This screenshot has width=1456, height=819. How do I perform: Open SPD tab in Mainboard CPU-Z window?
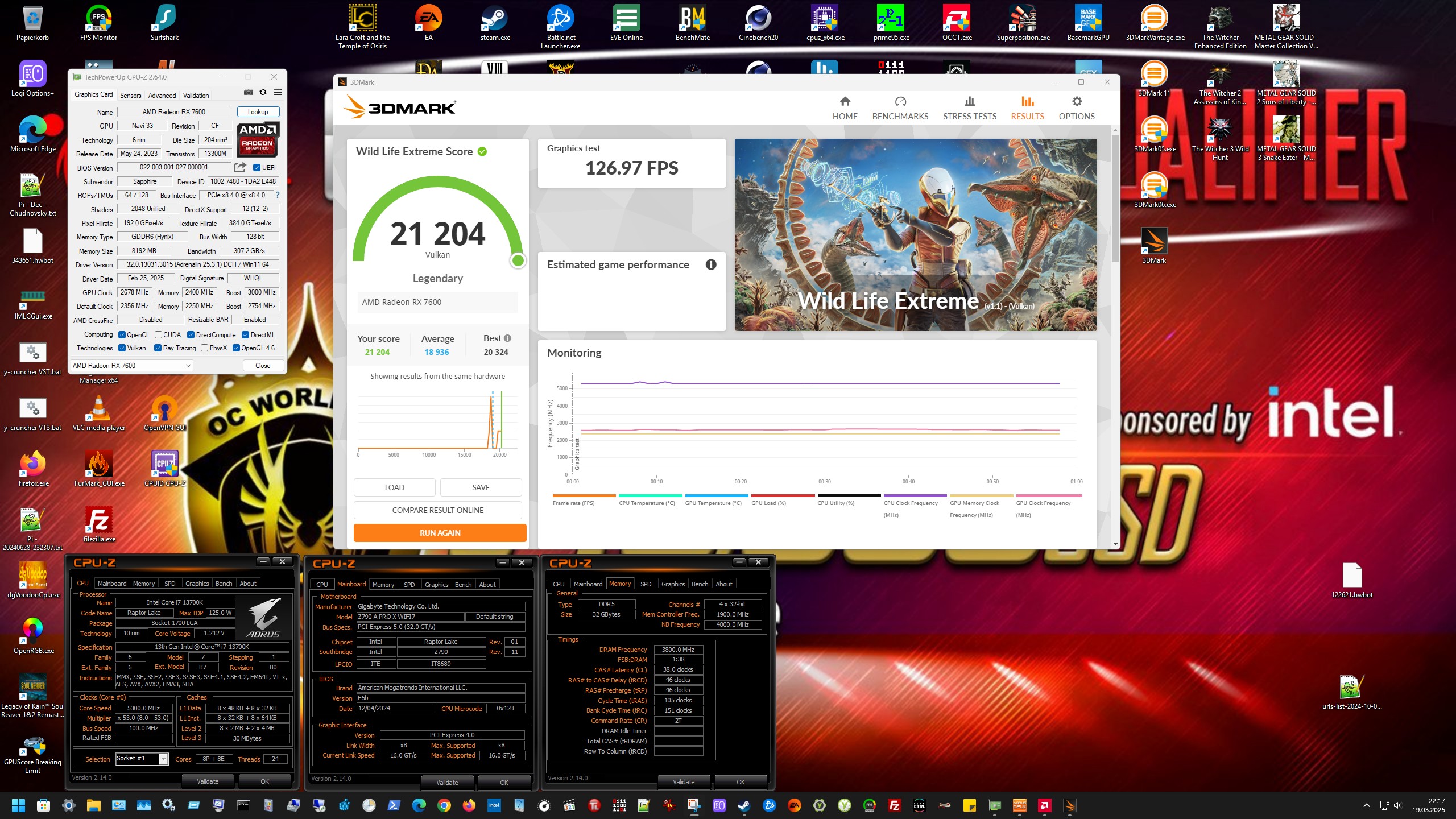[409, 585]
